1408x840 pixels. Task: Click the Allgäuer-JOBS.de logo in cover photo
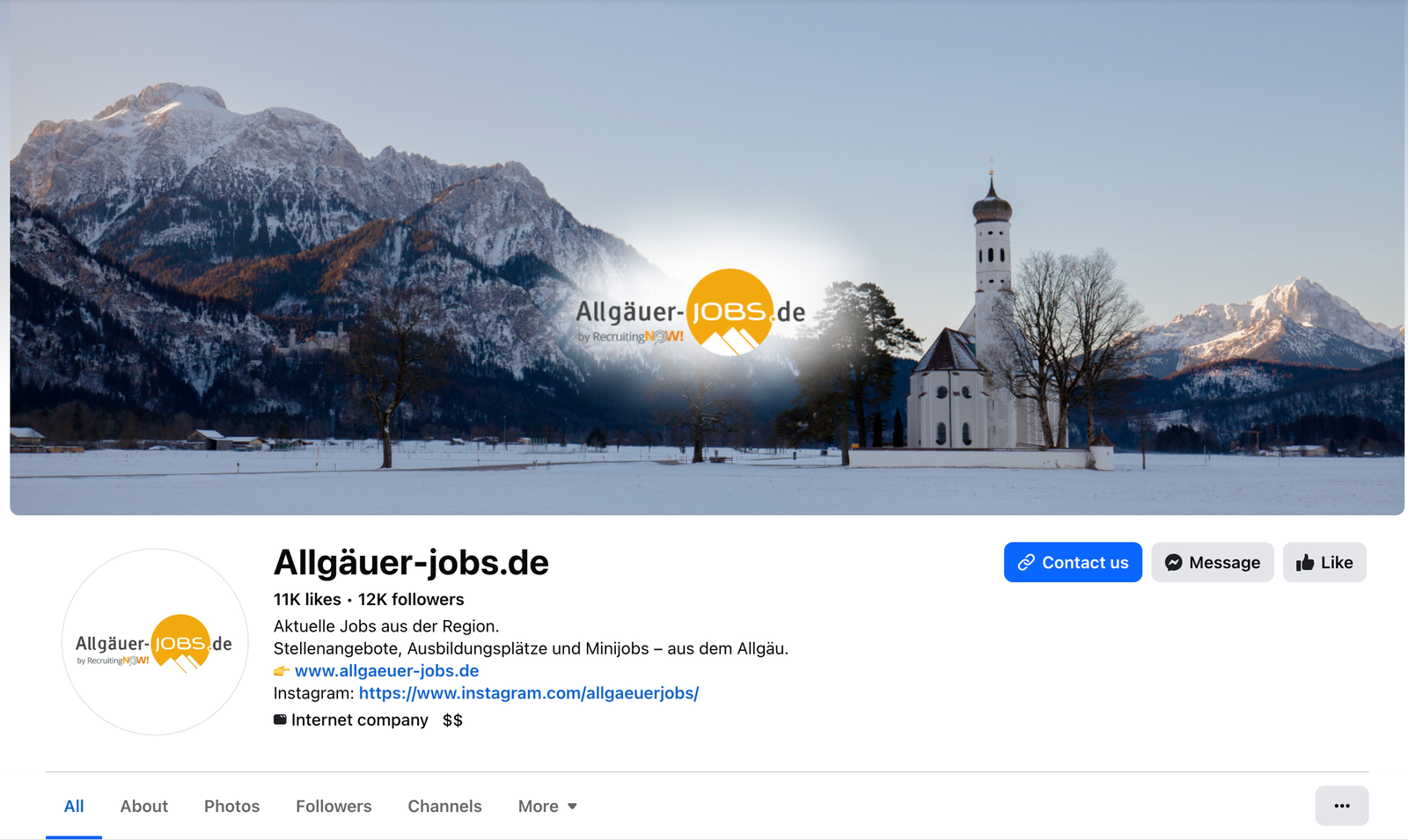click(691, 314)
